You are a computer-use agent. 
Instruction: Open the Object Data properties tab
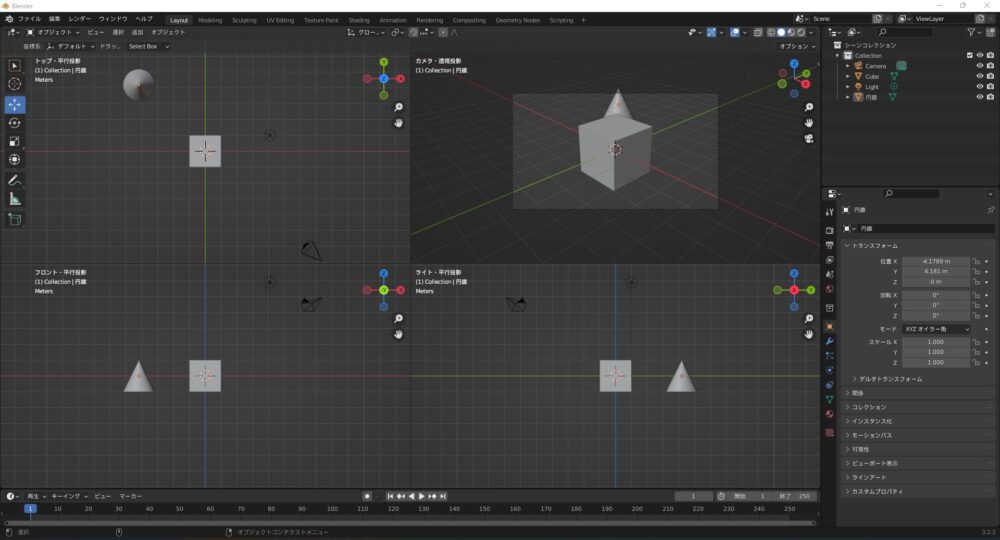tap(829, 400)
